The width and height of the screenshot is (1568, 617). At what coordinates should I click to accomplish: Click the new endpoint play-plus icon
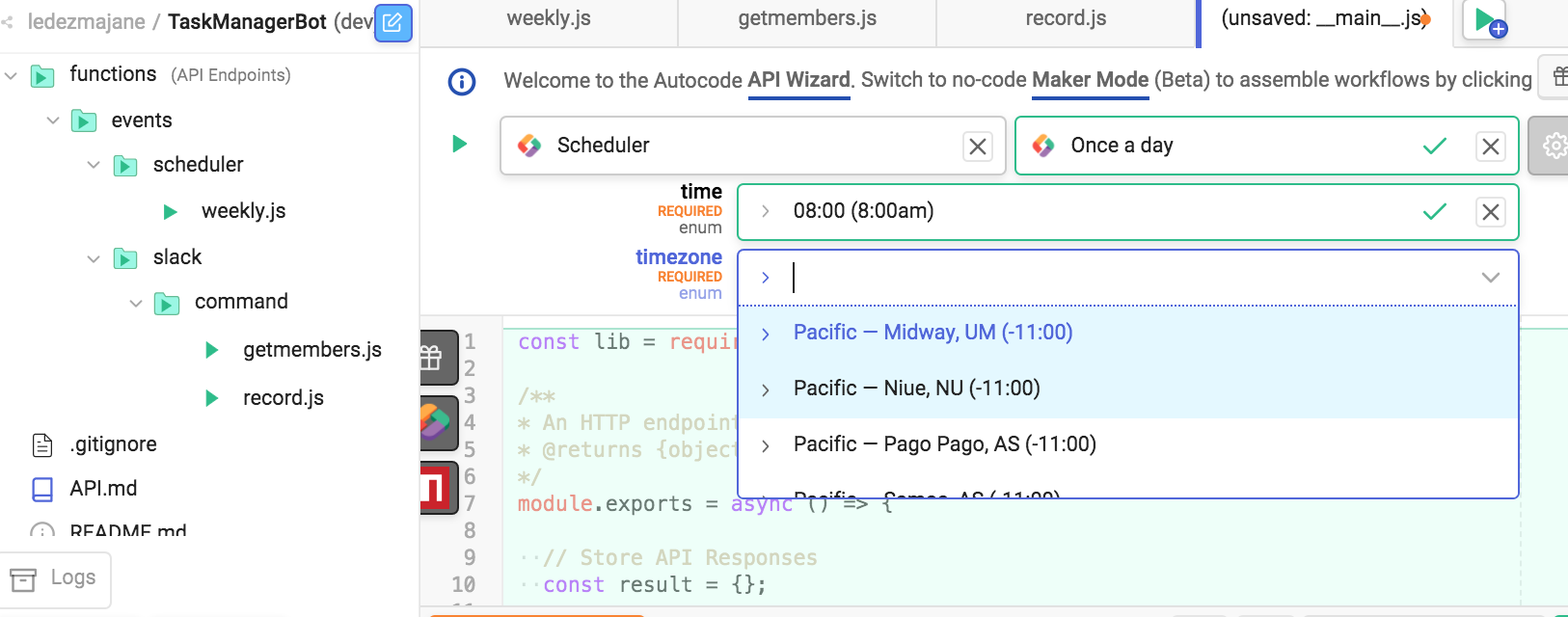click(x=1486, y=20)
